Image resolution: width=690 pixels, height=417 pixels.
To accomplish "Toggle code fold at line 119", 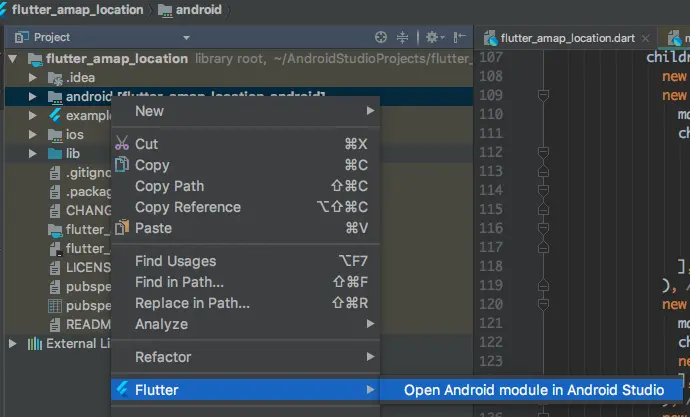I will [543, 285].
